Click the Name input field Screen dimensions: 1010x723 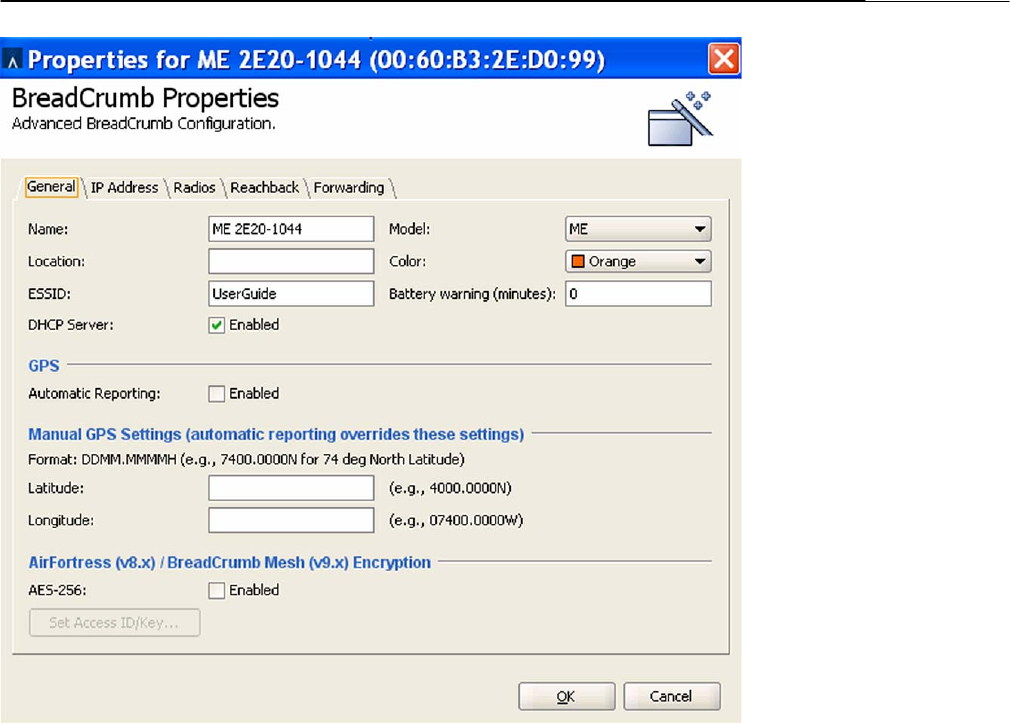tap(291, 229)
